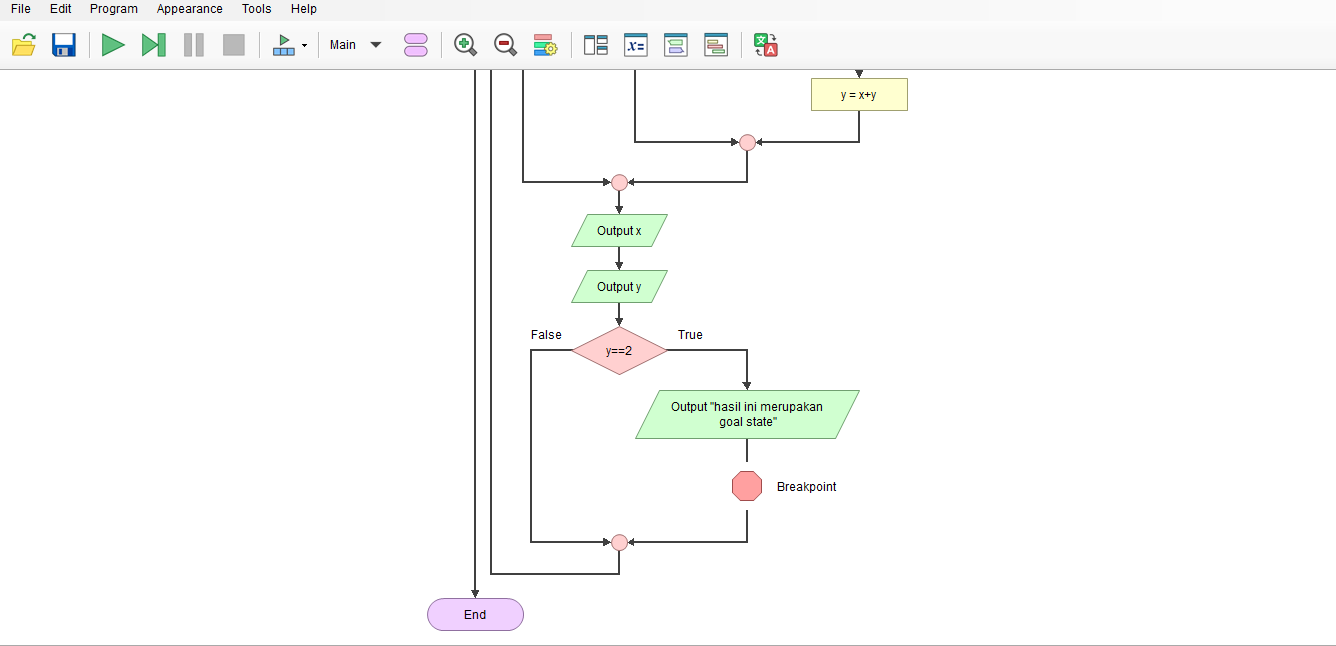The image size is (1336, 646).
Task: Open the chart style settings icon
Action: point(545,45)
